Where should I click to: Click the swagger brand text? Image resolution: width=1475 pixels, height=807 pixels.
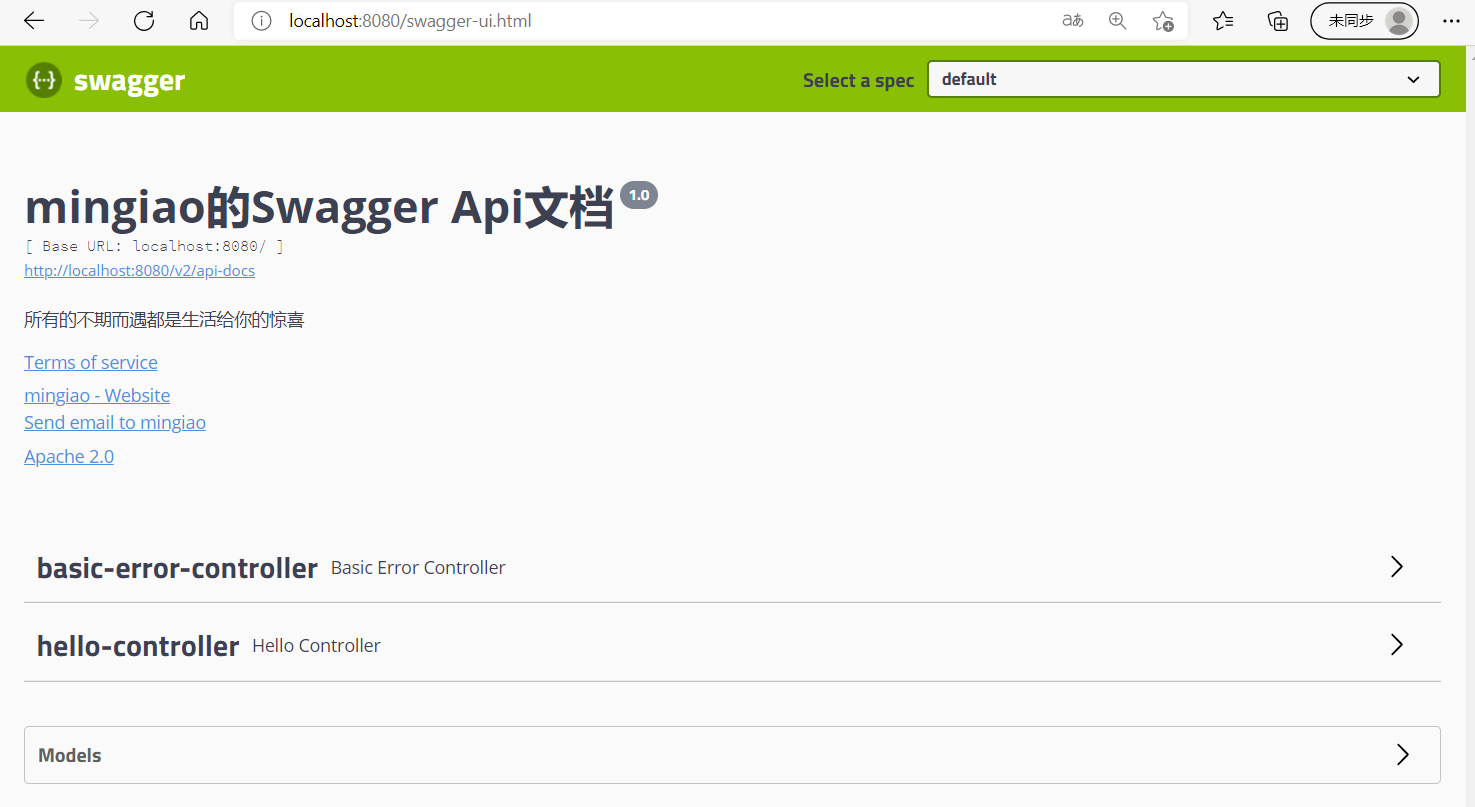point(129,81)
